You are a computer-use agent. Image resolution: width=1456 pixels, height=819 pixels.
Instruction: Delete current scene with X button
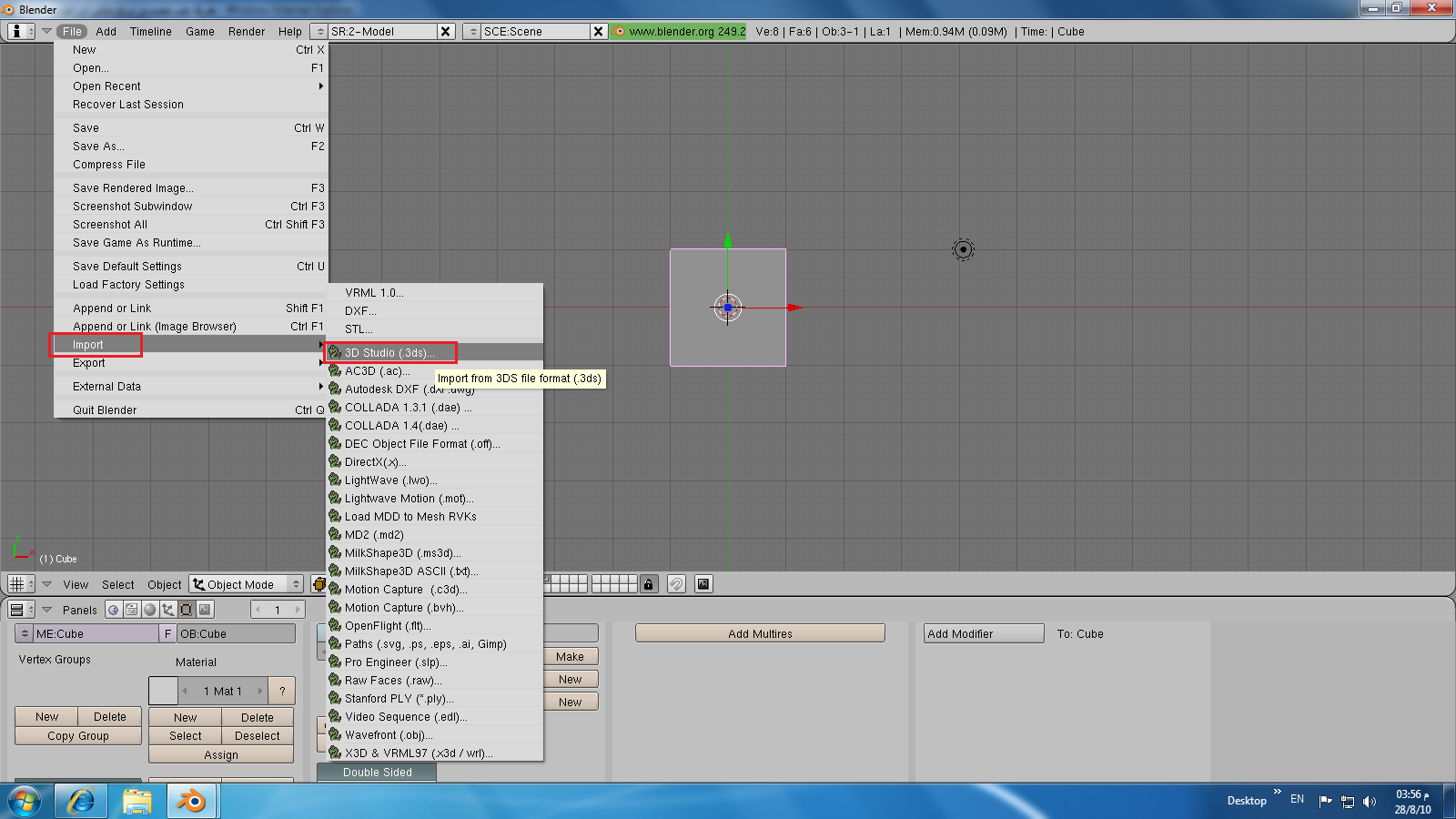(599, 31)
